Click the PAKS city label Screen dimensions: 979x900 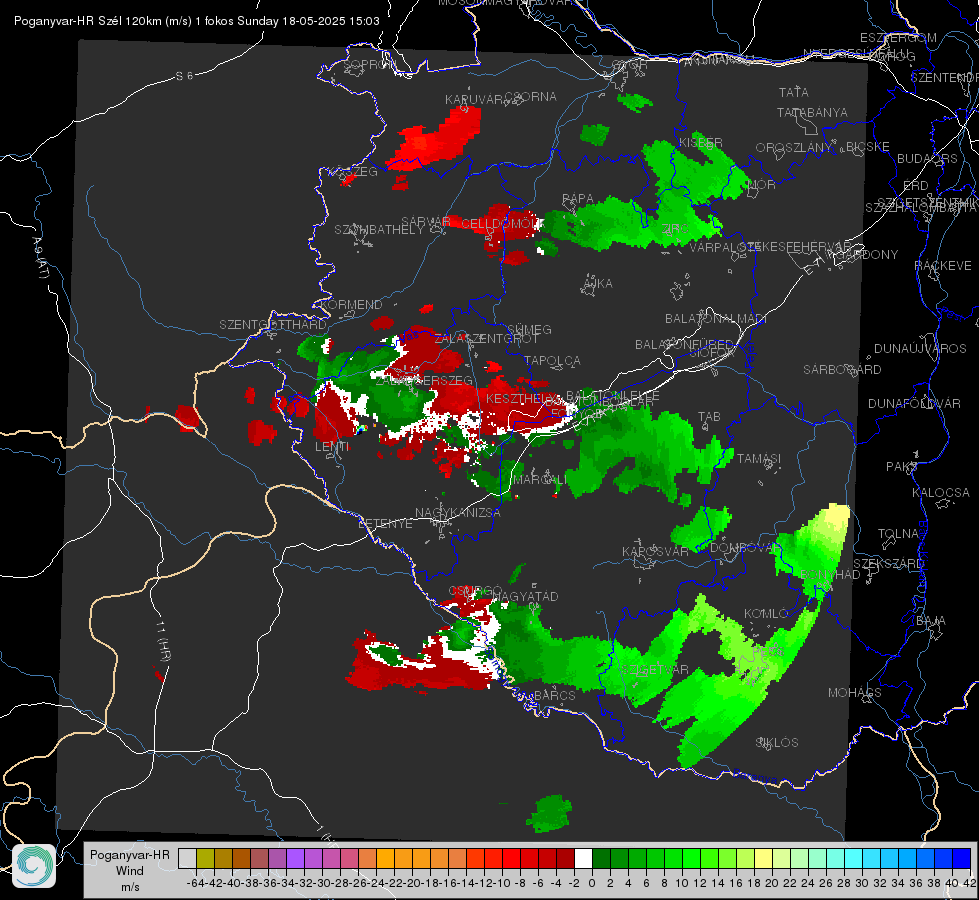(901, 467)
